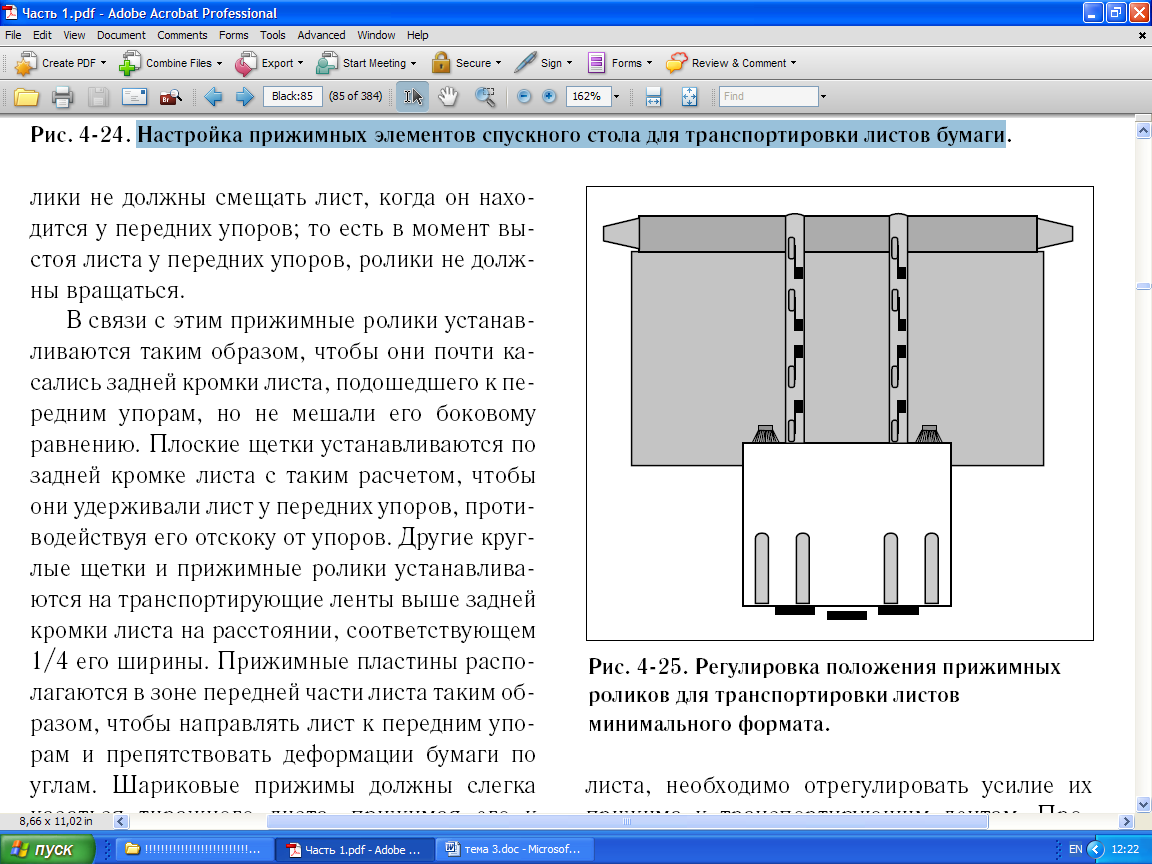
Task: Open the Edit menu
Action: click(x=43, y=35)
